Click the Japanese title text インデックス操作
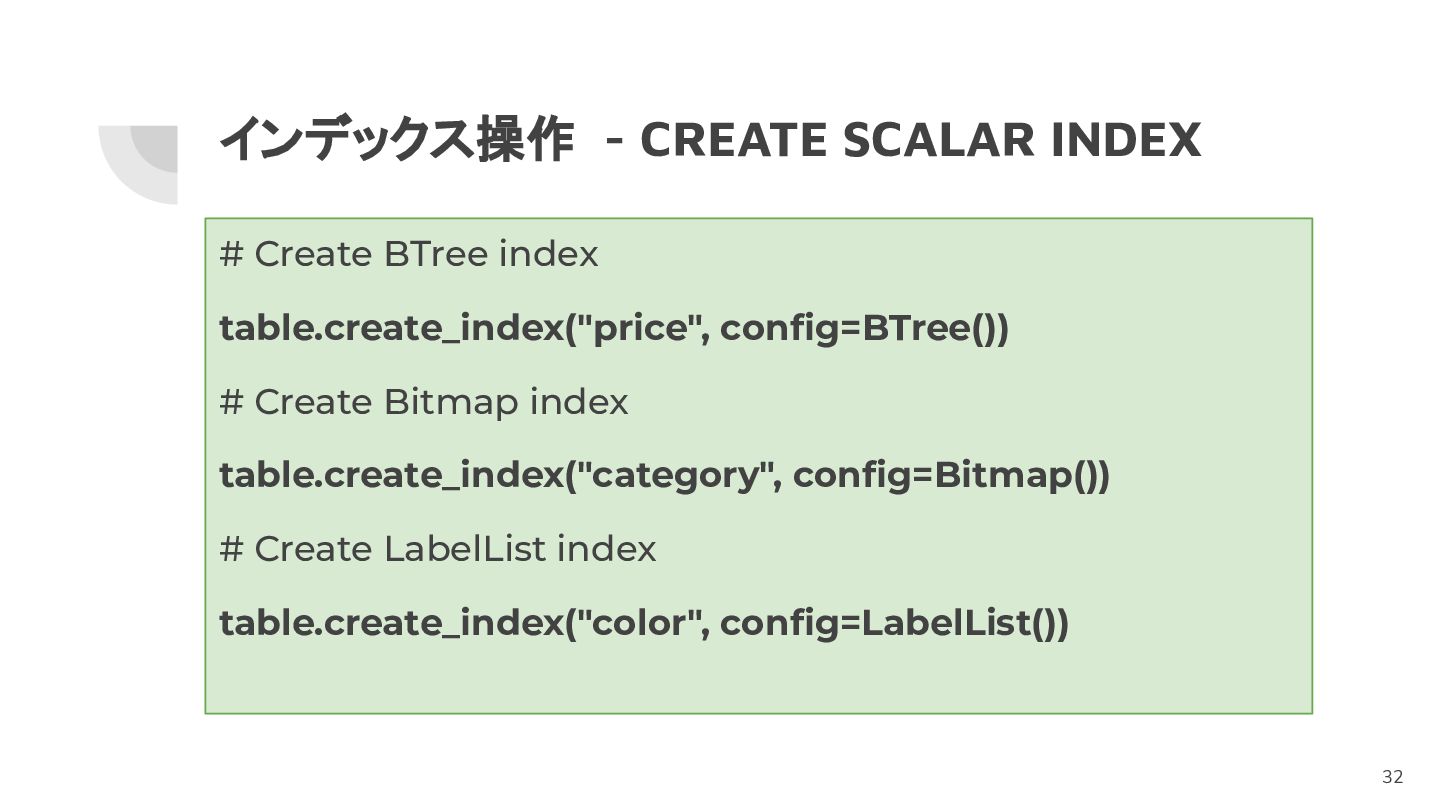 click(x=397, y=139)
